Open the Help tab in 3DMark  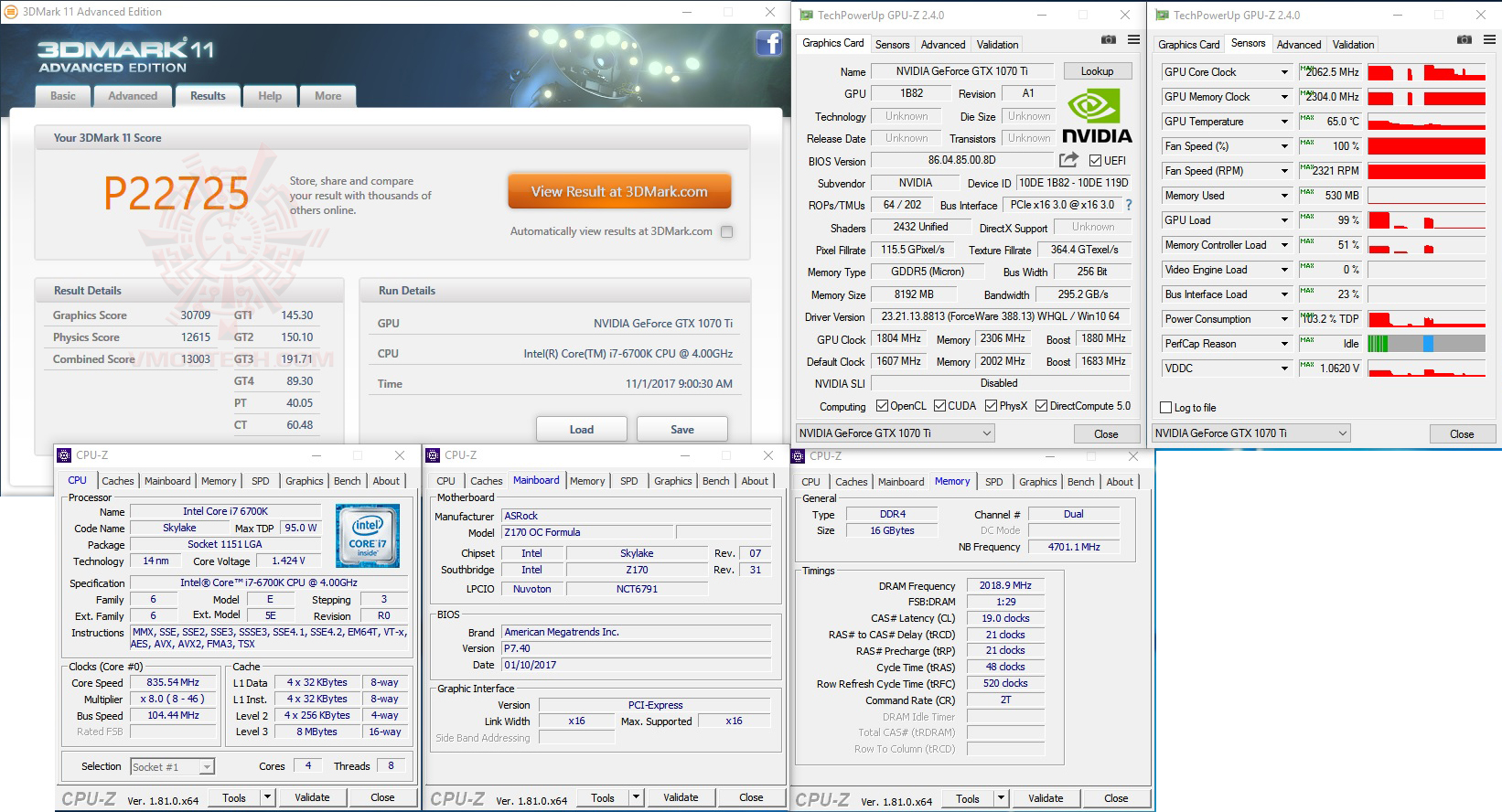270,96
